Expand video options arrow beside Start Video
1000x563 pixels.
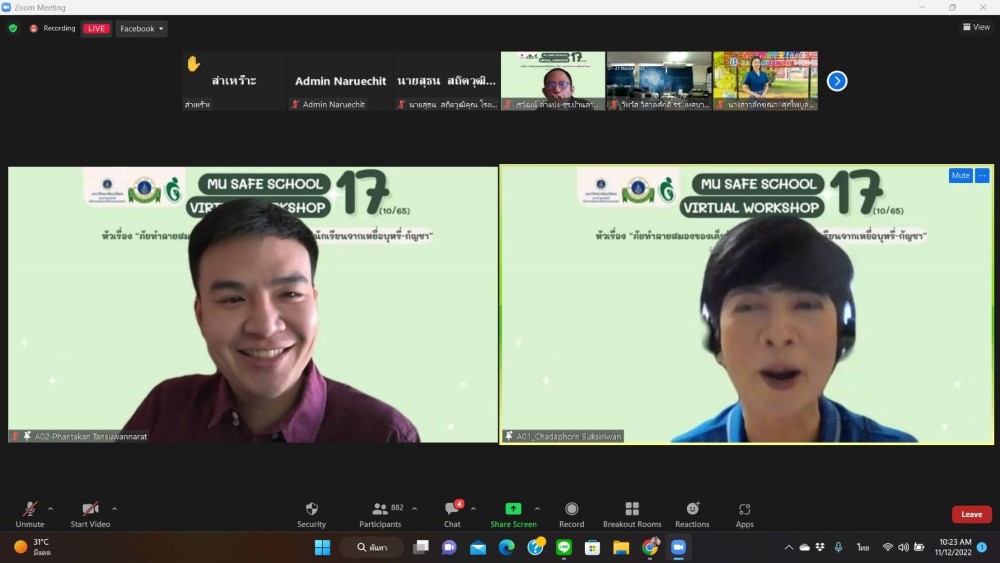pos(114,508)
